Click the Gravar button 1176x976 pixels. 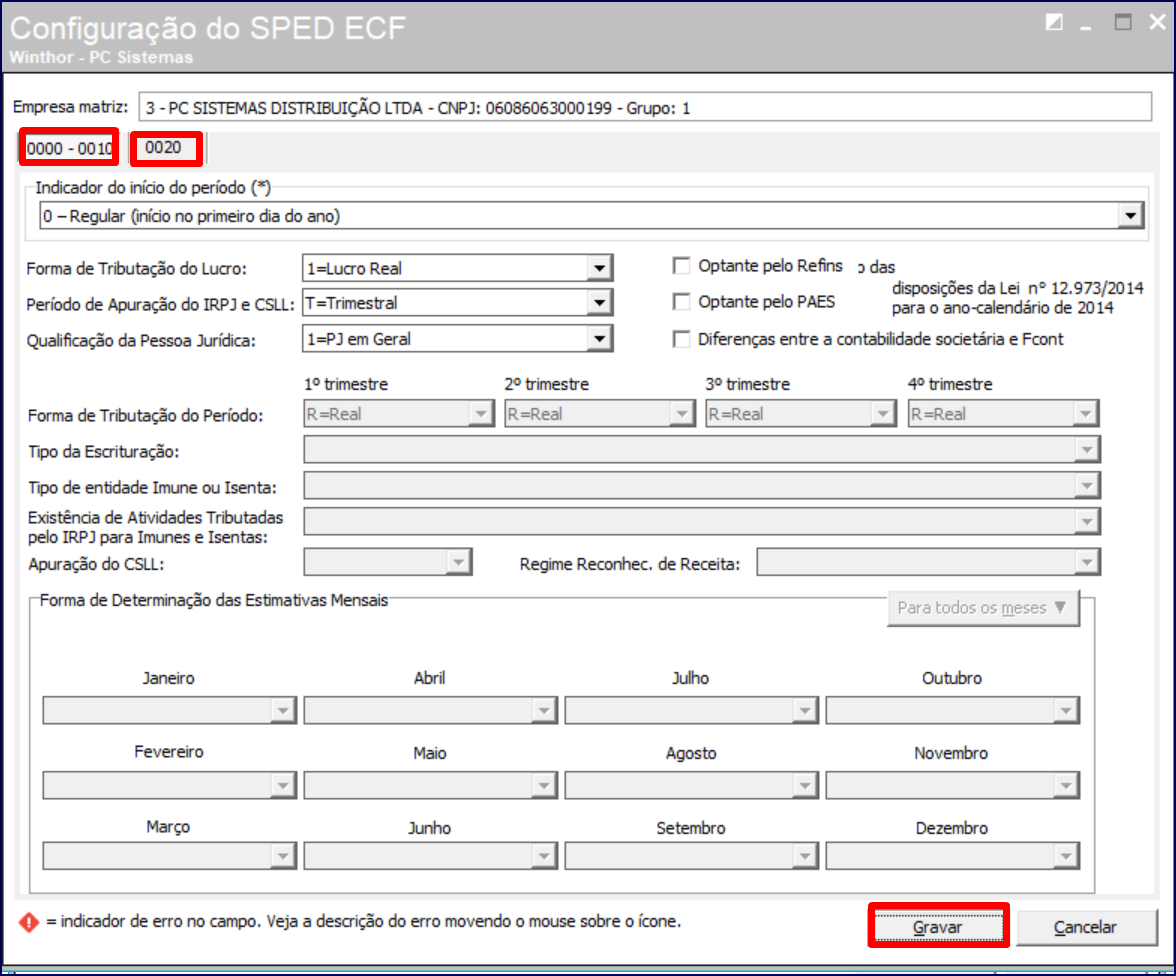(938, 926)
